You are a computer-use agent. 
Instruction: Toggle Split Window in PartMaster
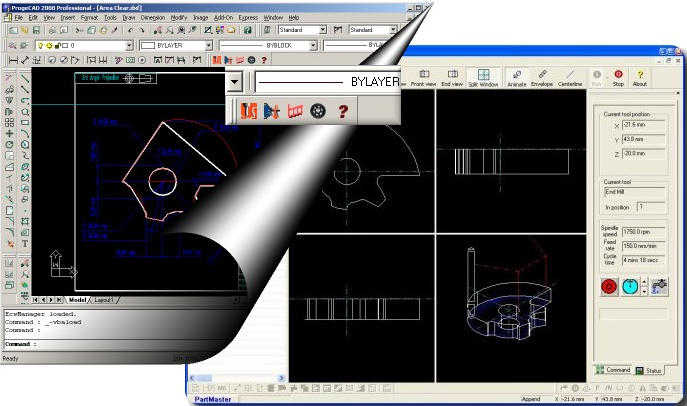[483, 78]
